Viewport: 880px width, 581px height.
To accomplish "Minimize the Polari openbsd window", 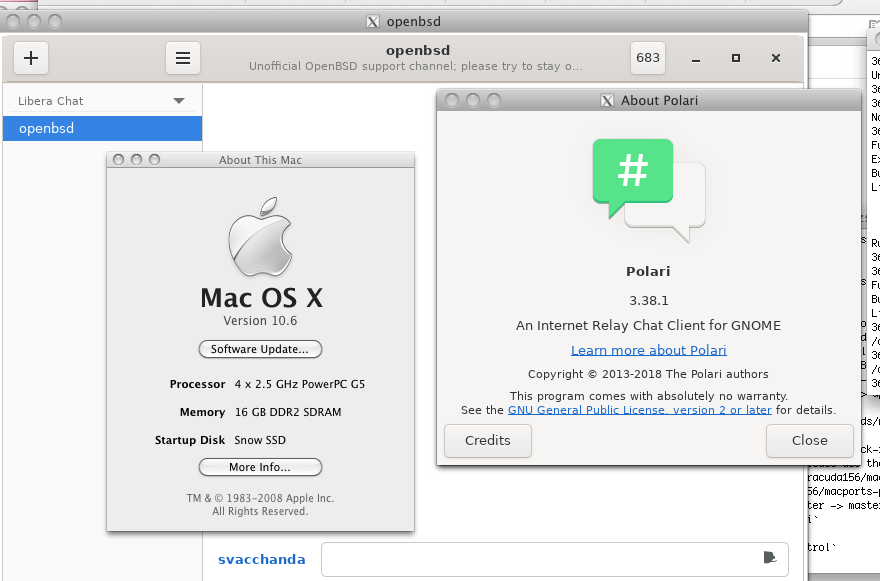I will tap(696, 58).
